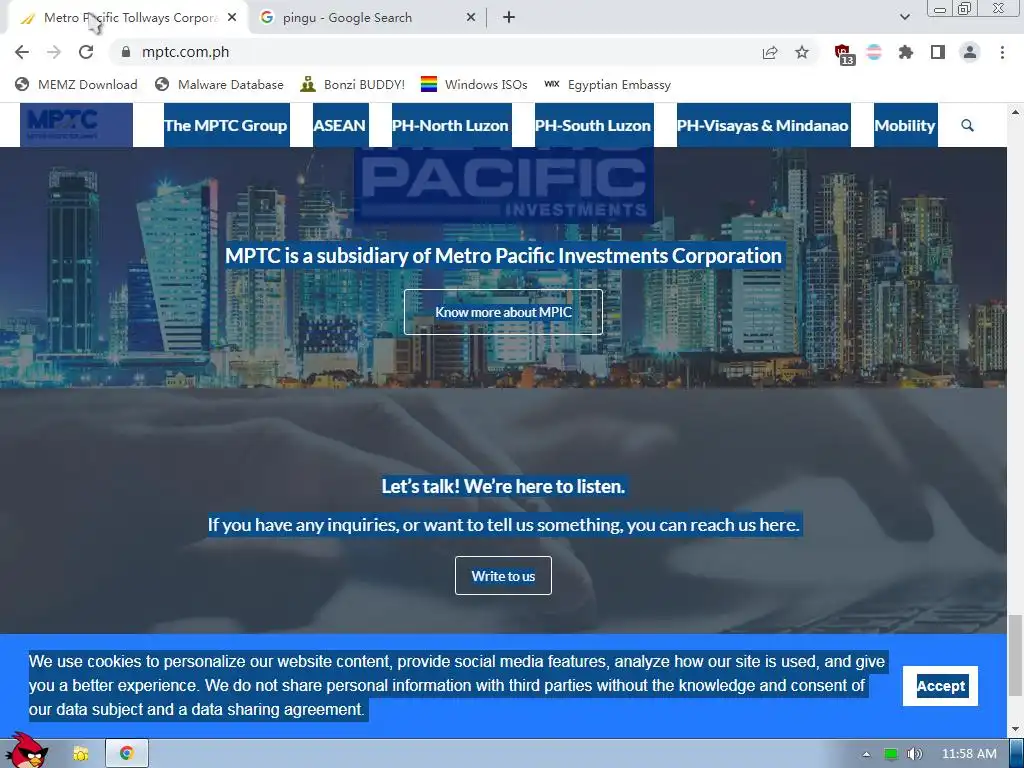The image size is (1024, 768).
Task: Open the Windows ISOs bookmark
Action: pyautogui.click(x=474, y=84)
